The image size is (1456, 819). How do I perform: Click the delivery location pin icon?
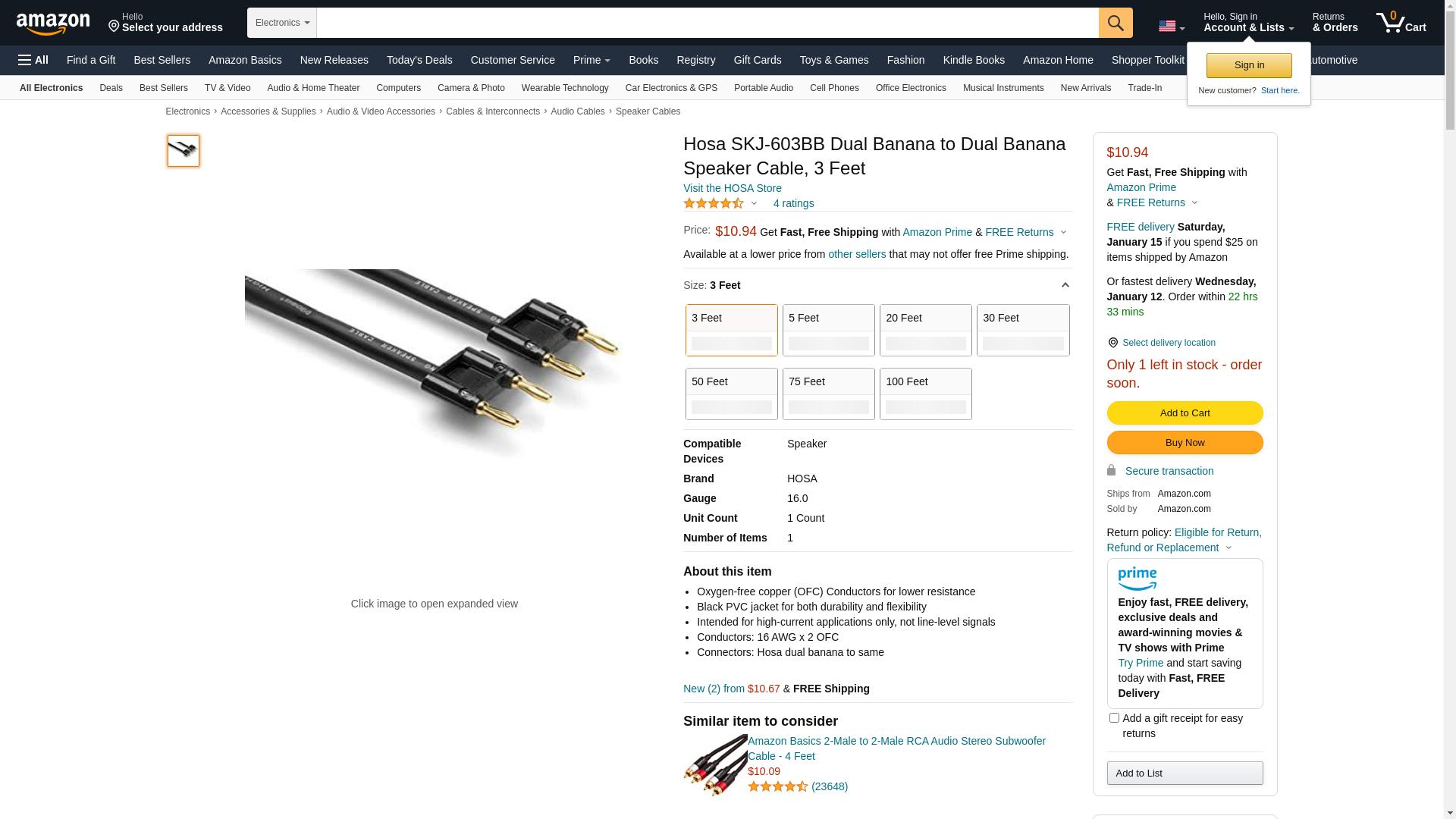click(x=1112, y=343)
